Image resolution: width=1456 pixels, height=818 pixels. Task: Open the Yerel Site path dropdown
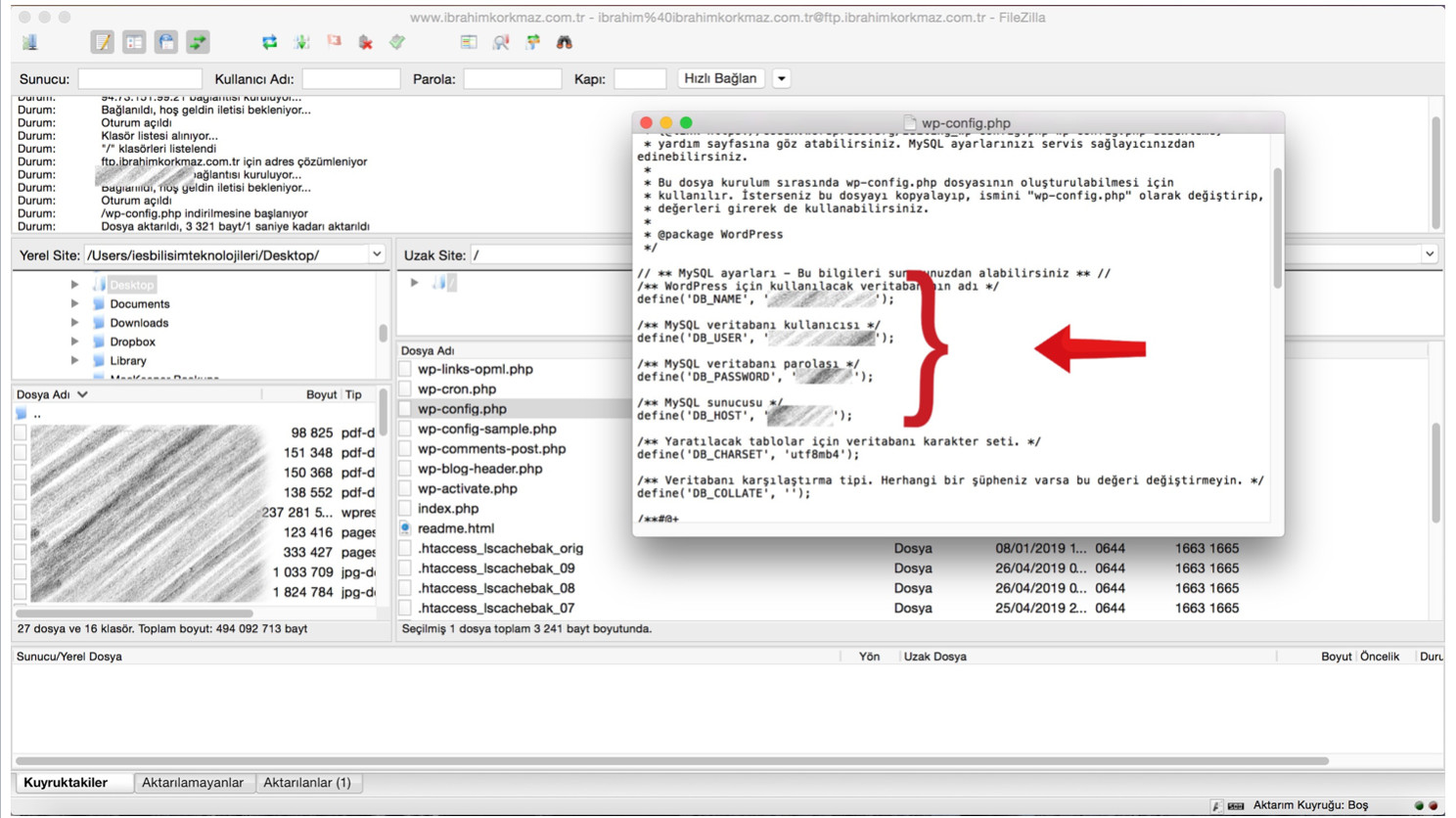click(377, 254)
